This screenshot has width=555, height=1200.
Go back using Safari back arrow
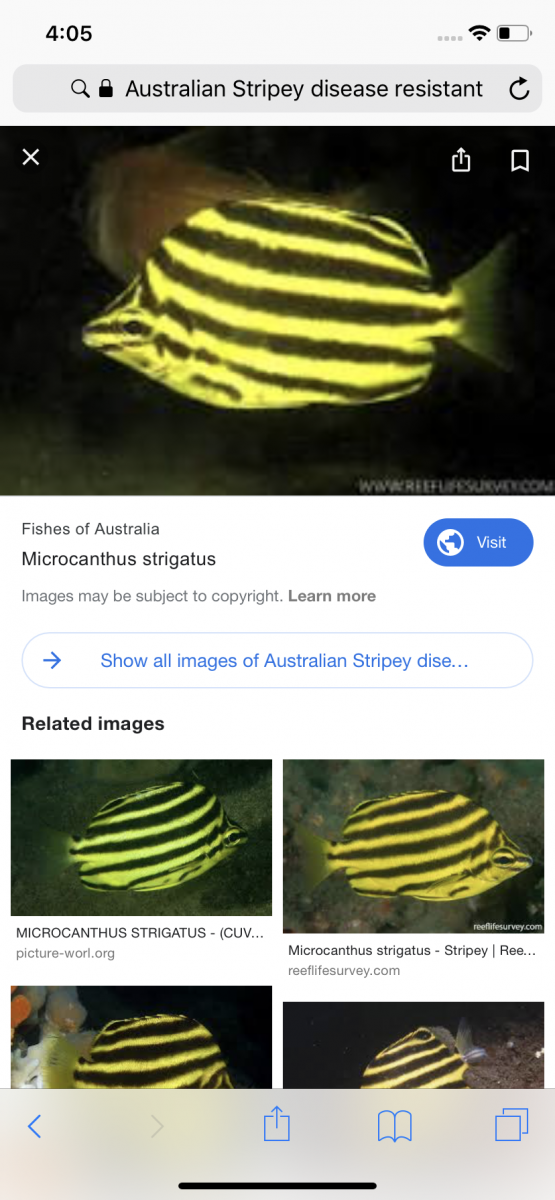click(34, 1126)
